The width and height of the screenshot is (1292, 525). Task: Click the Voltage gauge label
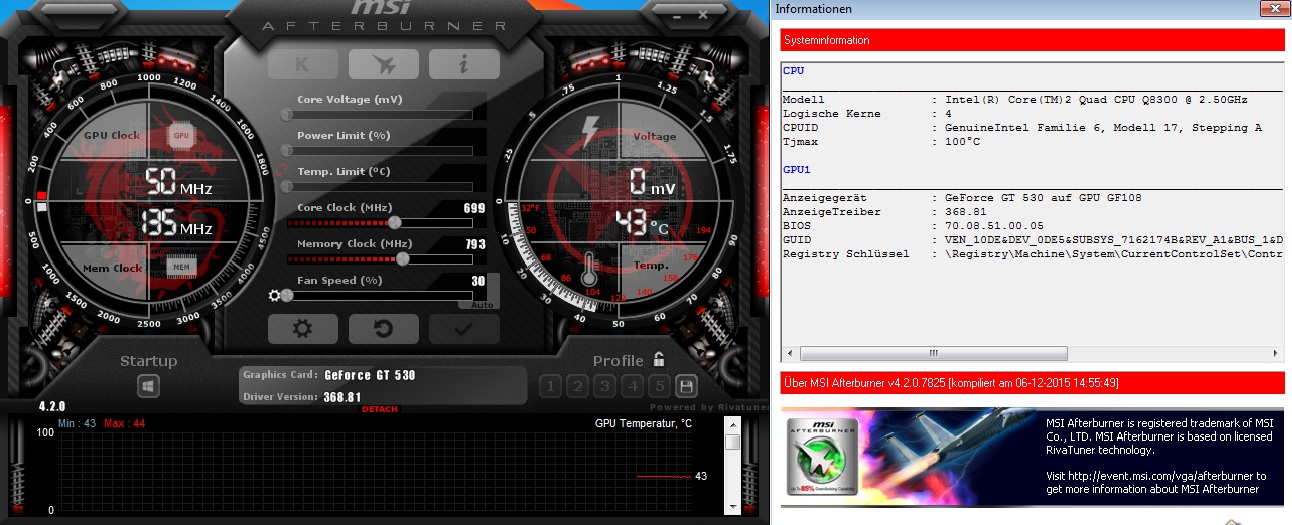655,136
